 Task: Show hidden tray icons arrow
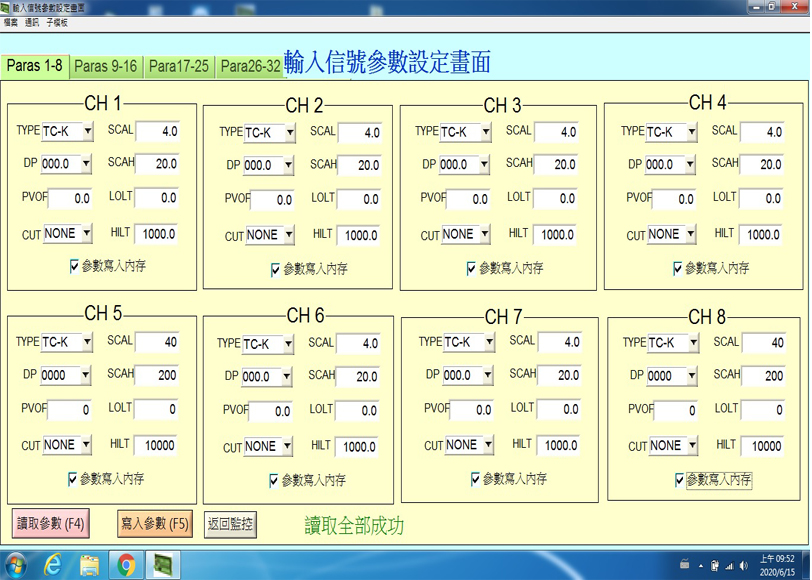[x=701, y=566]
